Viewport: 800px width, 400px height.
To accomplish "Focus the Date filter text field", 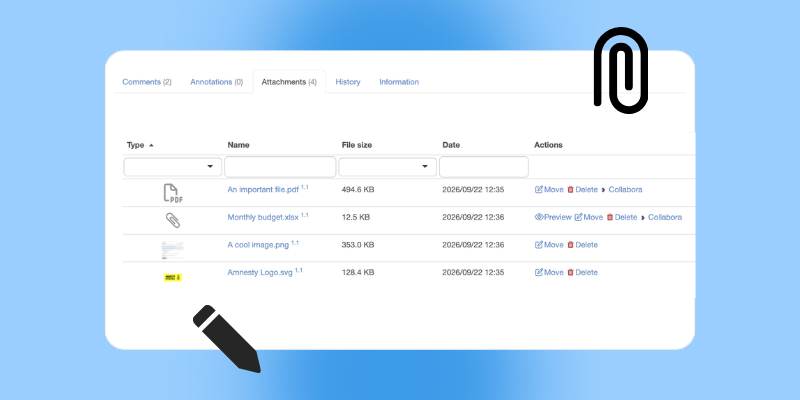I will coord(484,167).
